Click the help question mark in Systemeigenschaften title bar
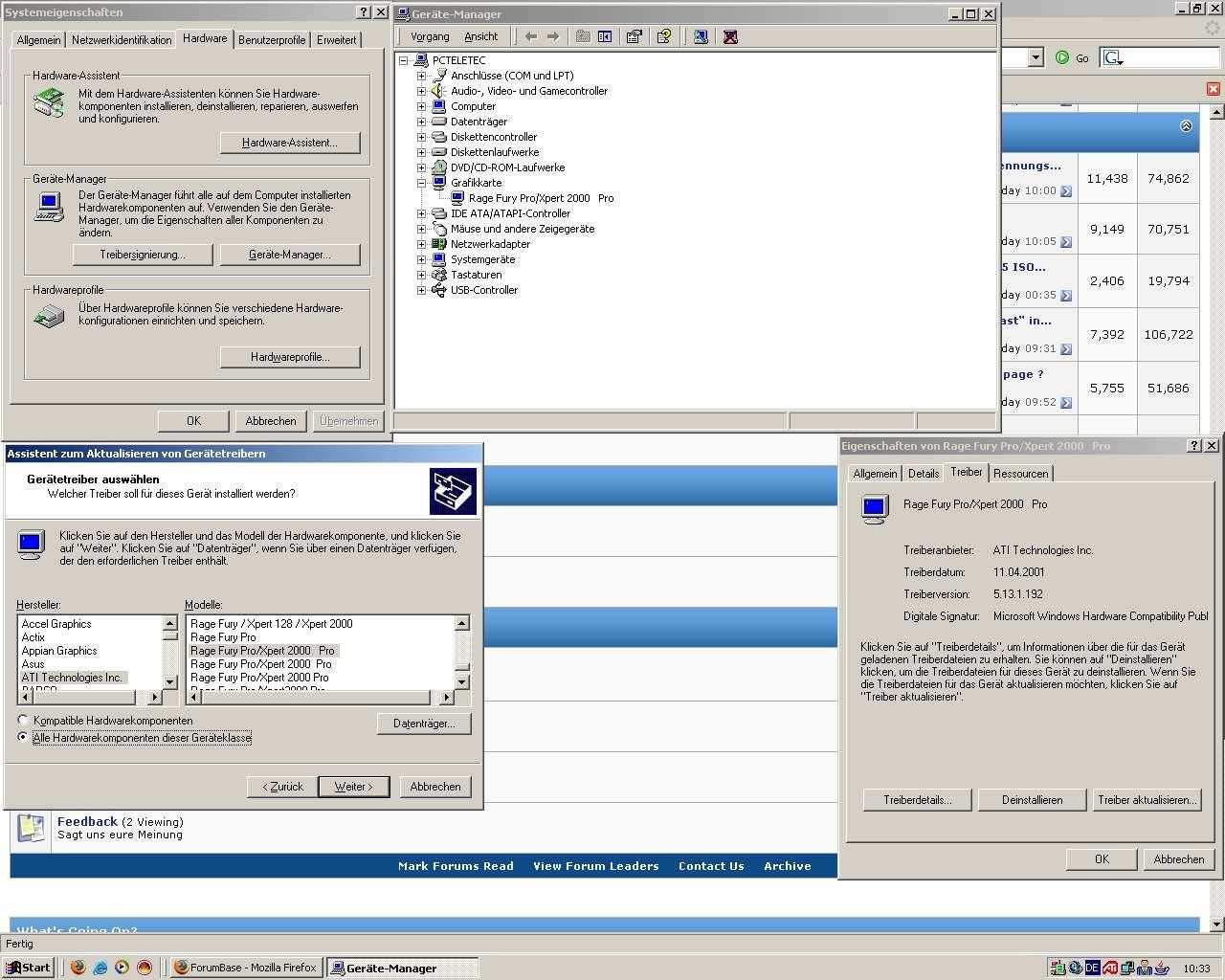This screenshot has height=980, width=1225. tap(364, 12)
